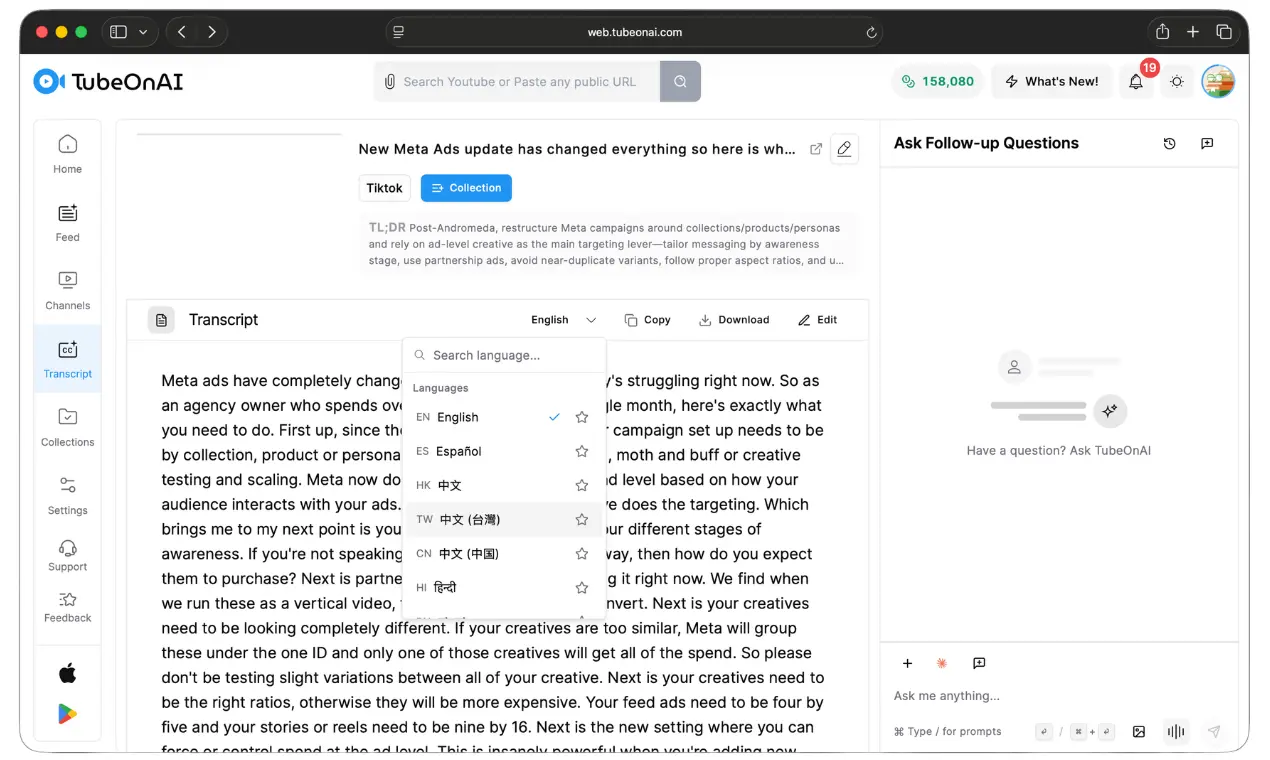Focus the Search language field
This screenshot has height=760, width=1270.
[x=510, y=355]
